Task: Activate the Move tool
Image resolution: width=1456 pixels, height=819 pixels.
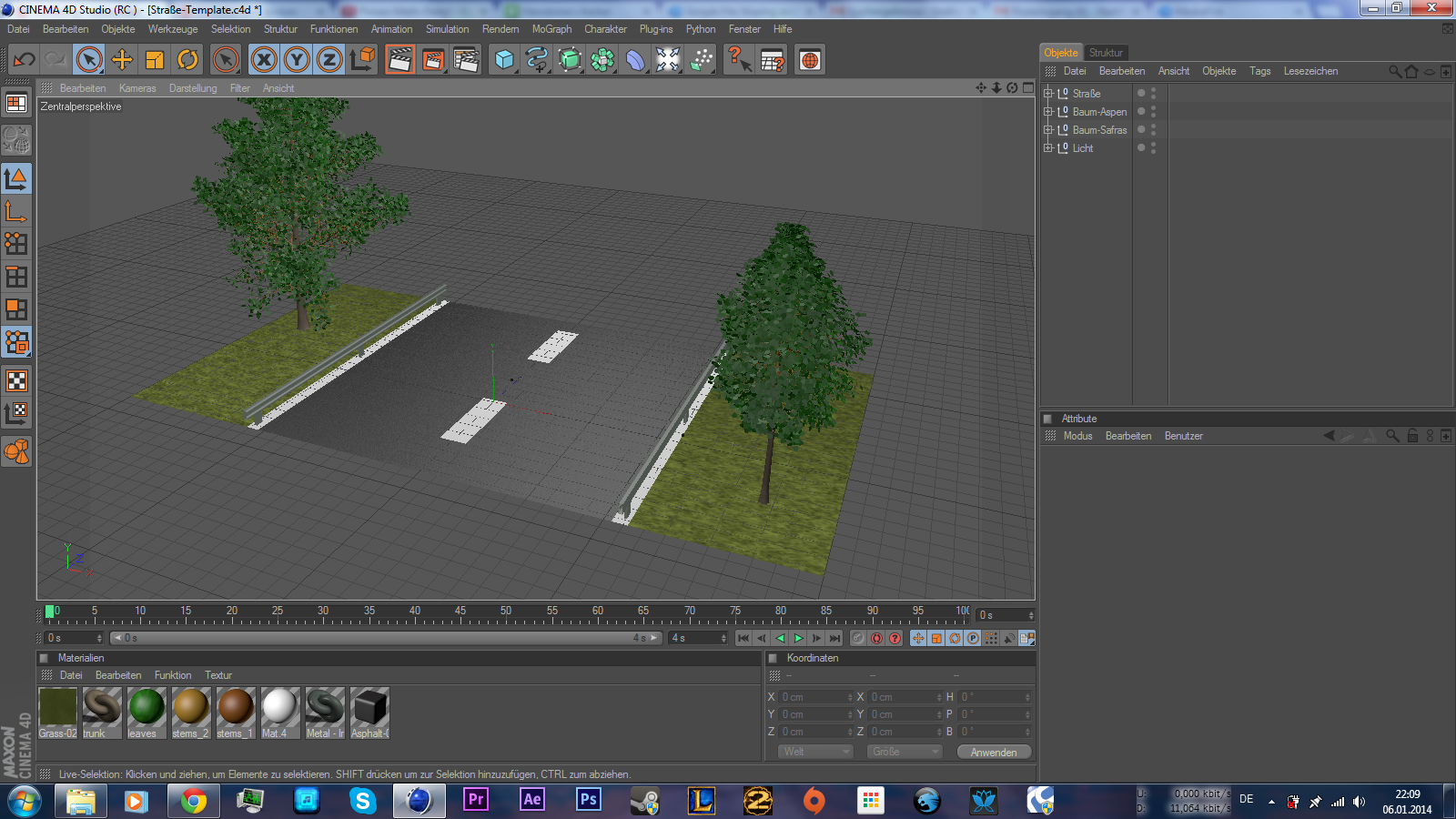Action: [122, 59]
